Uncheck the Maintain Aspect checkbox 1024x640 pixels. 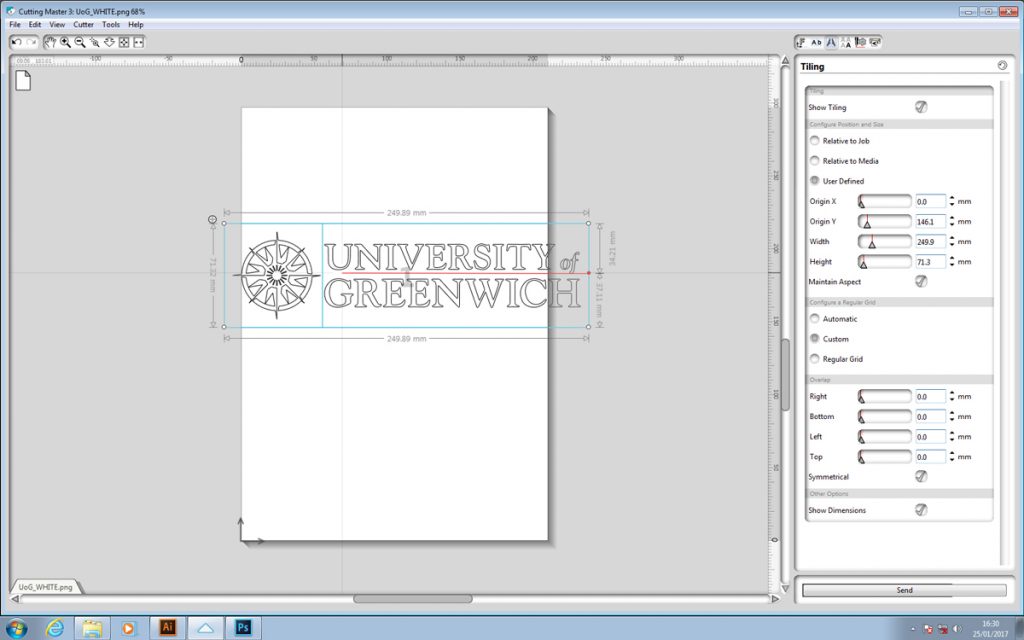tap(920, 281)
